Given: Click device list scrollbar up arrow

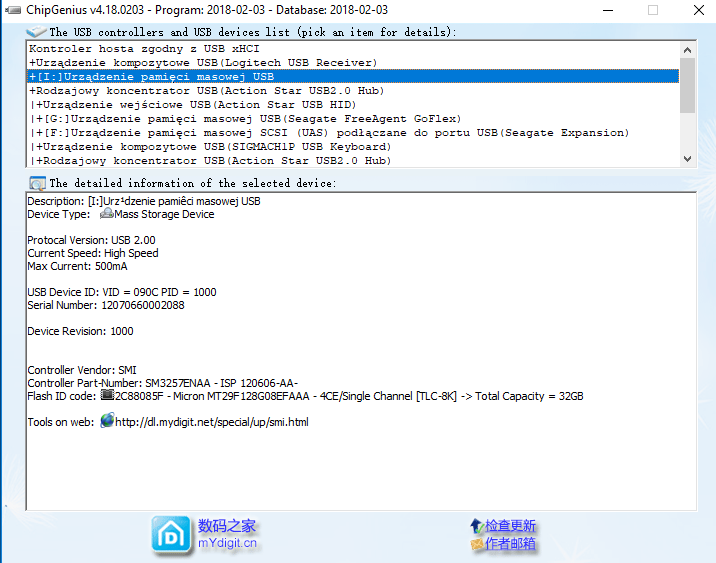Looking at the screenshot, I should [687, 50].
